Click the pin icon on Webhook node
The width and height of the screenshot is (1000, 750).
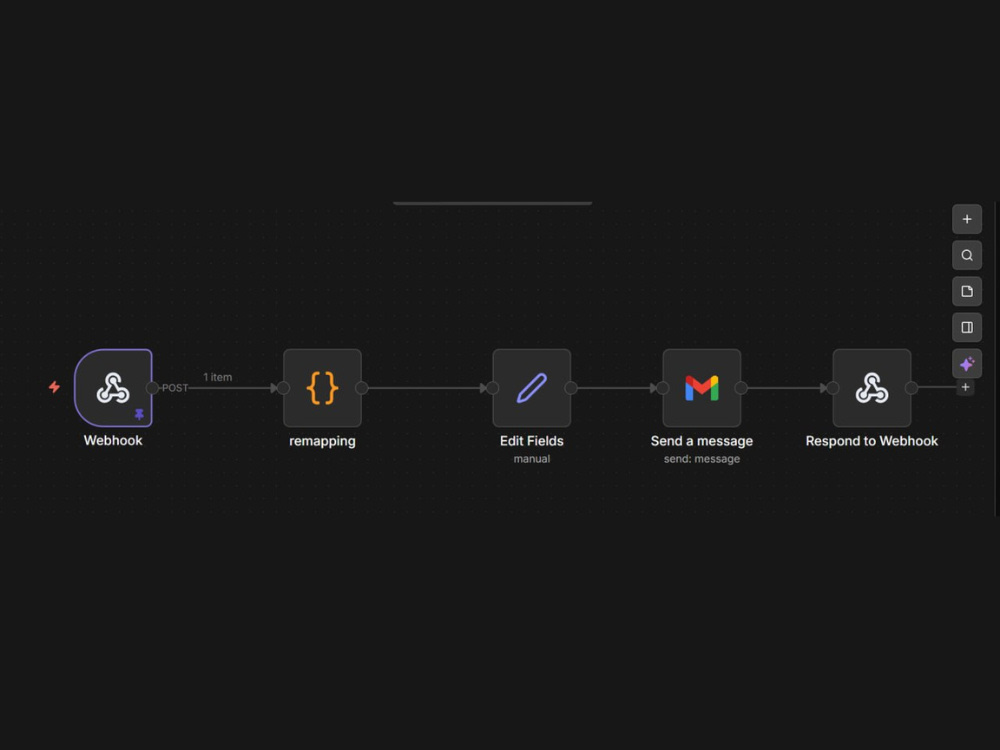click(x=139, y=415)
